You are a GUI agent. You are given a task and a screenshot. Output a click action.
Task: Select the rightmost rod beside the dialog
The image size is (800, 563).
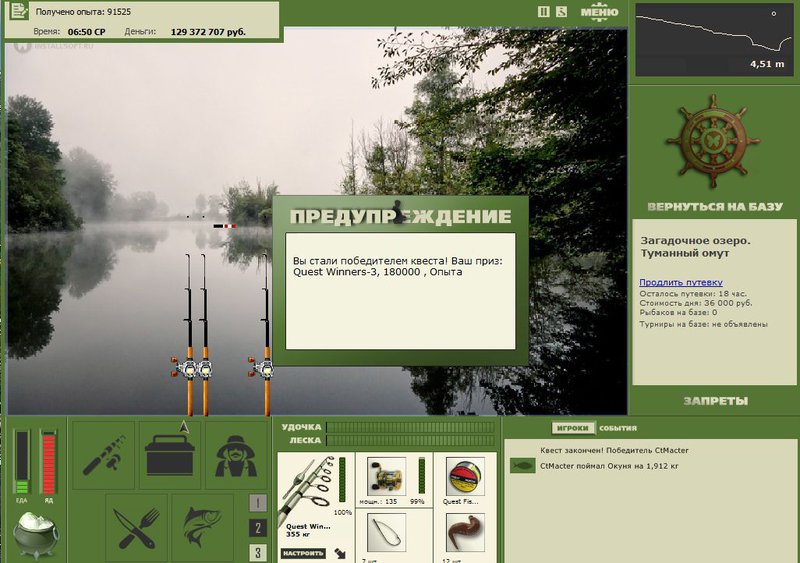(x=266, y=334)
